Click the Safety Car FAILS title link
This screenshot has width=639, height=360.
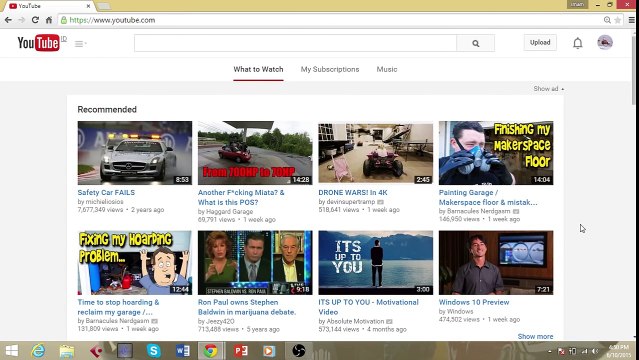106,192
